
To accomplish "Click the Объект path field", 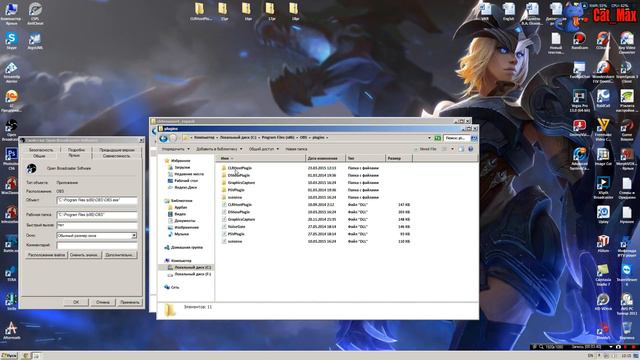I will pos(97,200).
